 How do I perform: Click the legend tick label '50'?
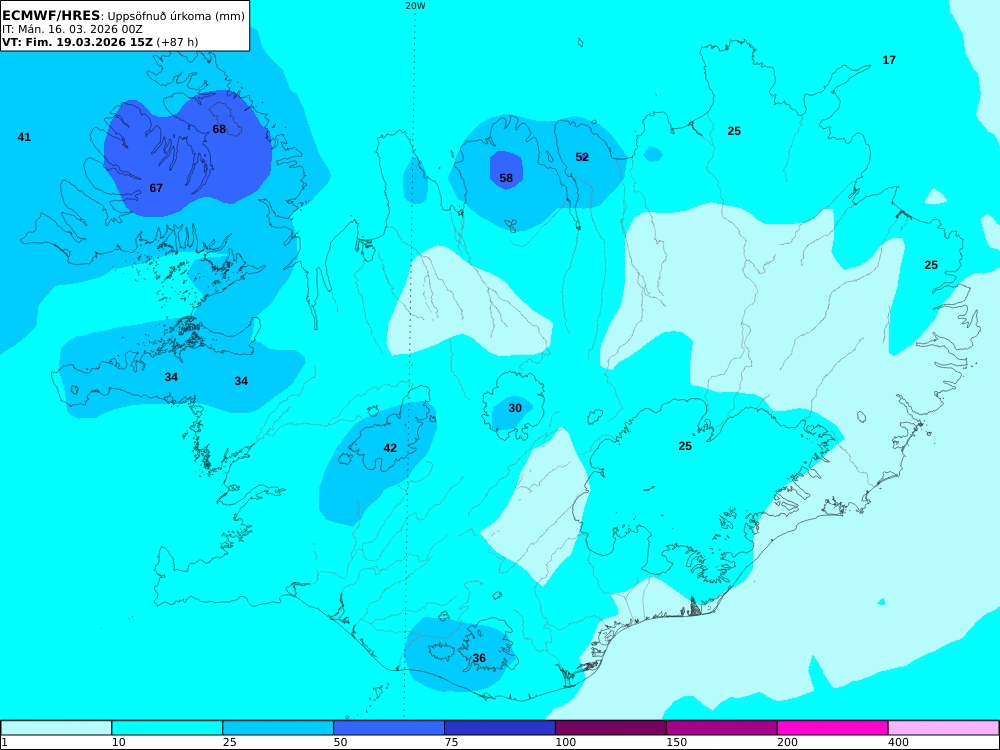tap(341, 742)
